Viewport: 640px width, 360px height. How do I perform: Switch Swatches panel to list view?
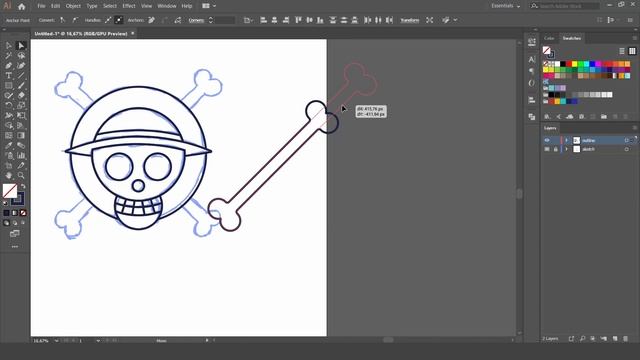[x=622, y=51]
